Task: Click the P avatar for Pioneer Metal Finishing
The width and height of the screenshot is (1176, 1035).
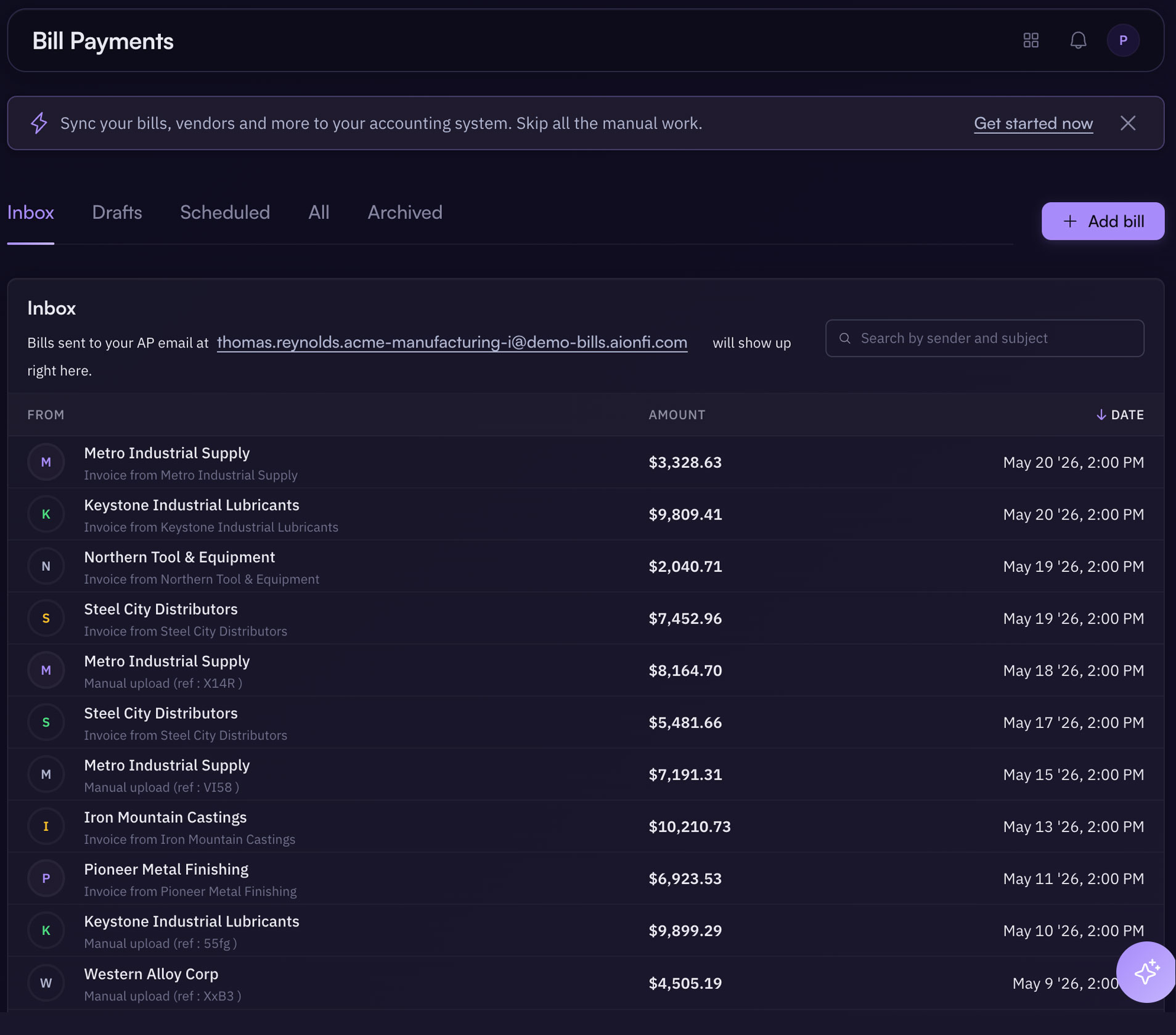Action: (46, 878)
